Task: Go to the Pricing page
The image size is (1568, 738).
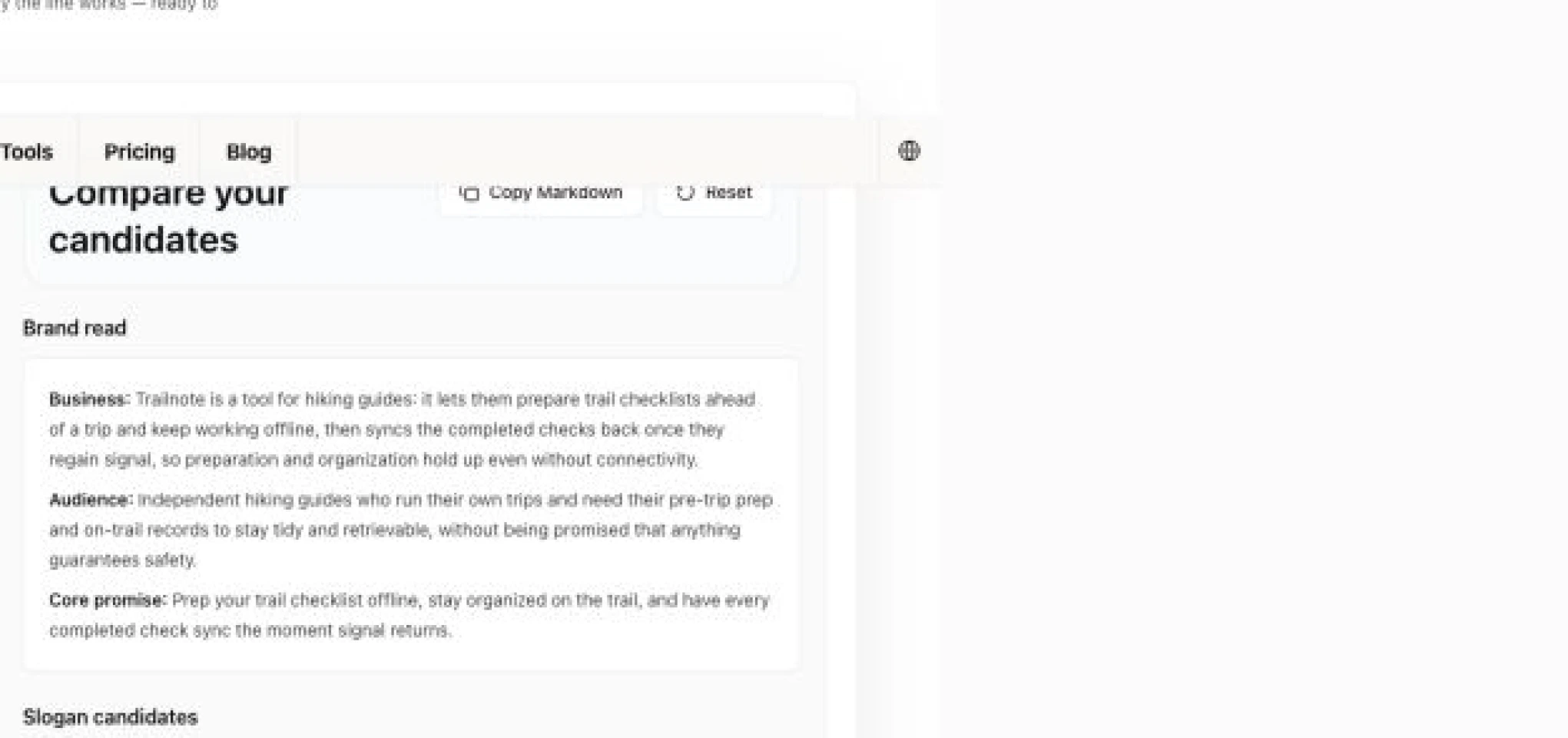Action: tap(140, 152)
